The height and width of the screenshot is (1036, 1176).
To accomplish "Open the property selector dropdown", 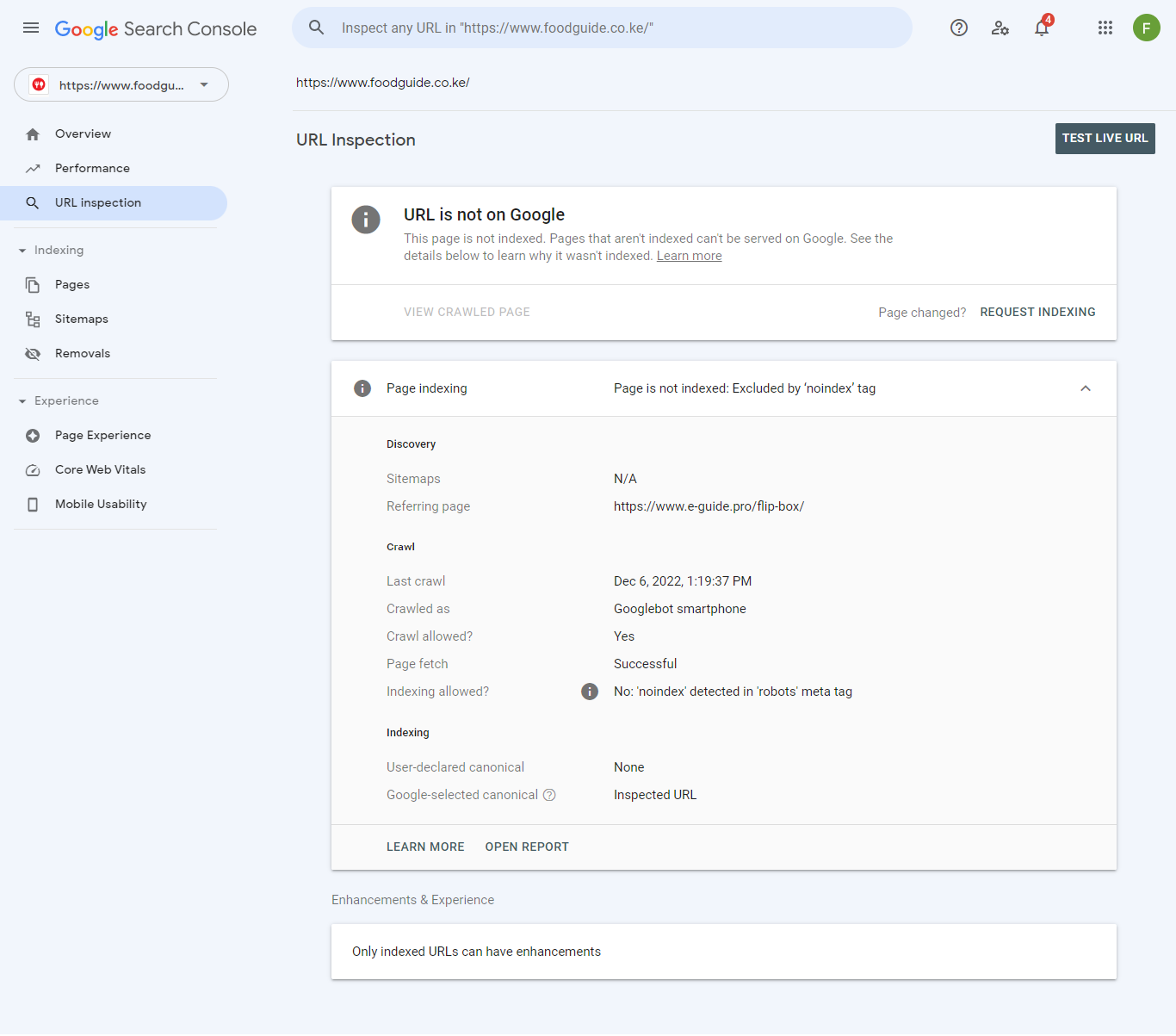I will (x=121, y=84).
